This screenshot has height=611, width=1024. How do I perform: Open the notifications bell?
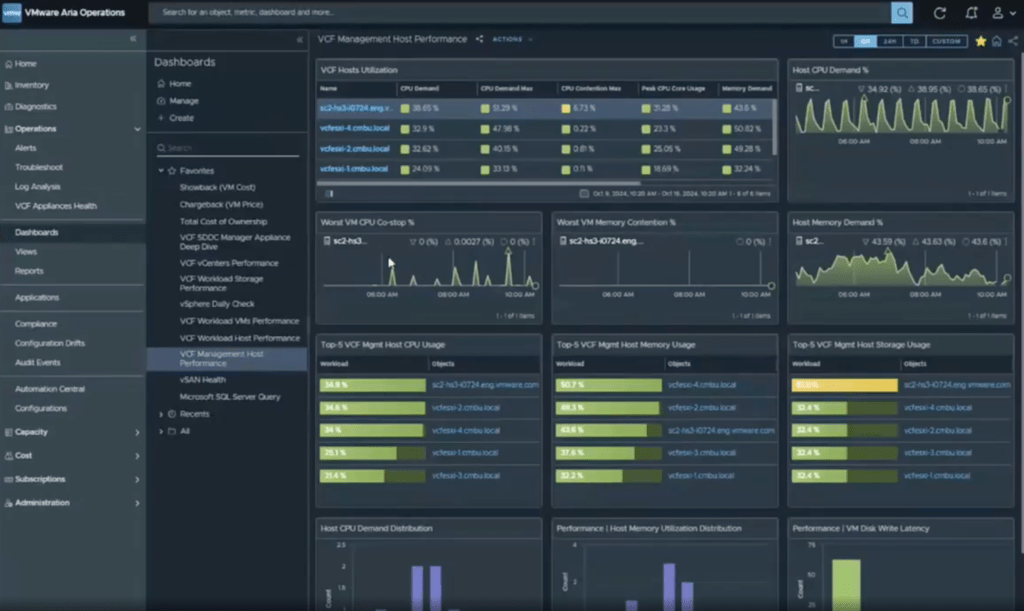pyautogui.click(x=969, y=13)
